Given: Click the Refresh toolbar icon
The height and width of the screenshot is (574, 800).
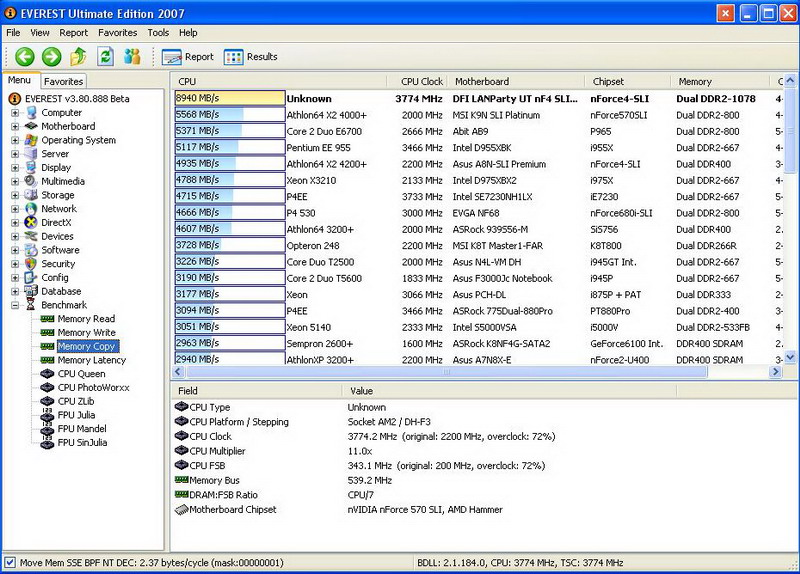Looking at the screenshot, I should (106, 57).
